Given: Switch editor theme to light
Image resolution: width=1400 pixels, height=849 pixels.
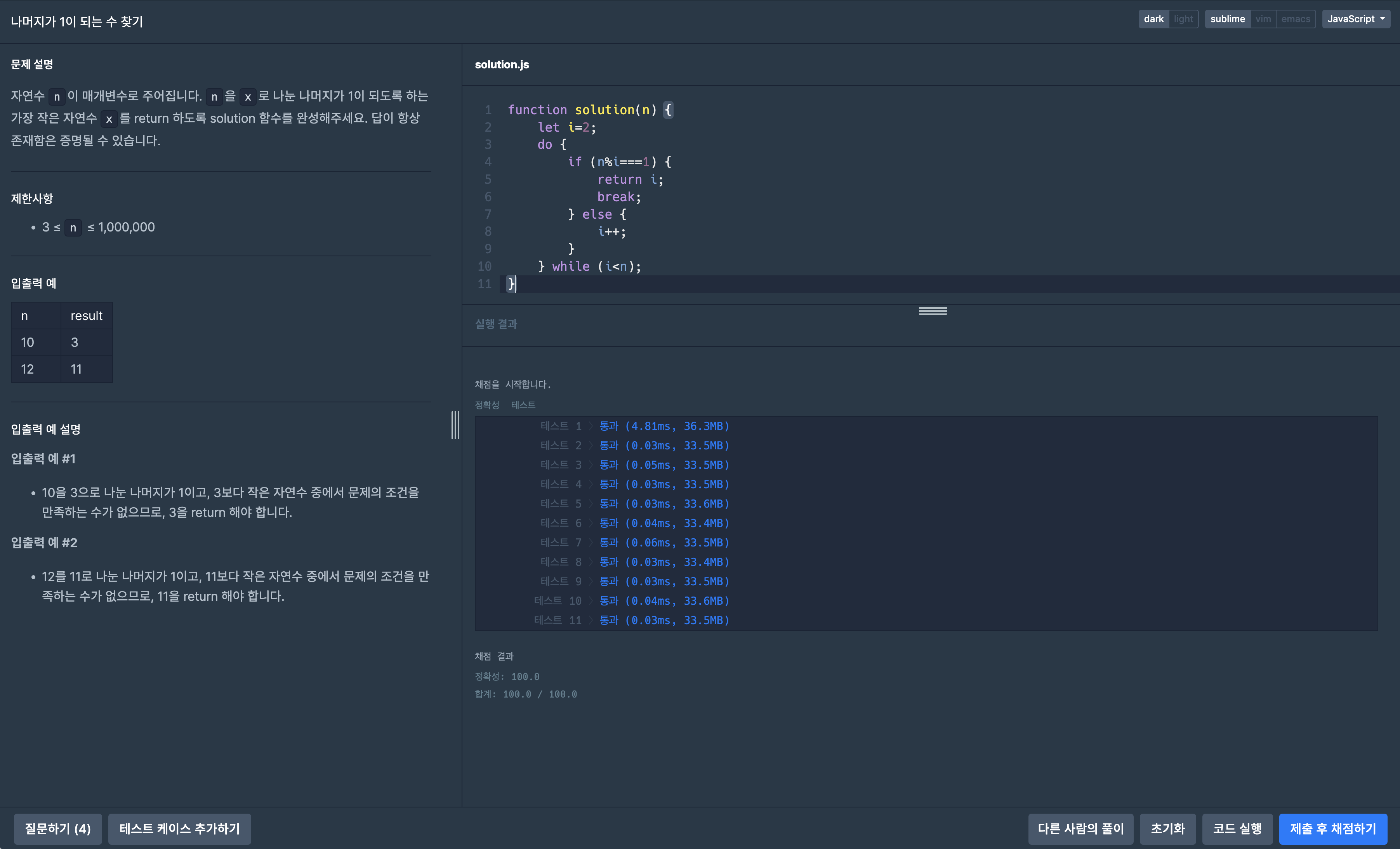Looking at the screenshot, I should tap(1183, 19).
